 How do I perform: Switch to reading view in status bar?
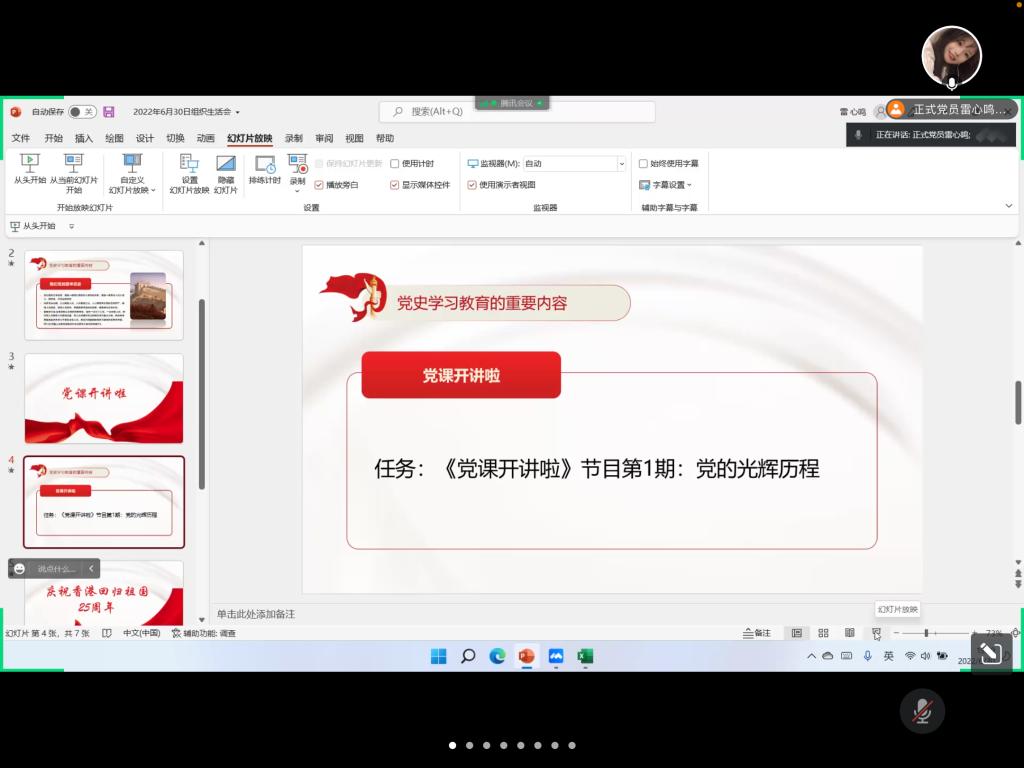849,633
